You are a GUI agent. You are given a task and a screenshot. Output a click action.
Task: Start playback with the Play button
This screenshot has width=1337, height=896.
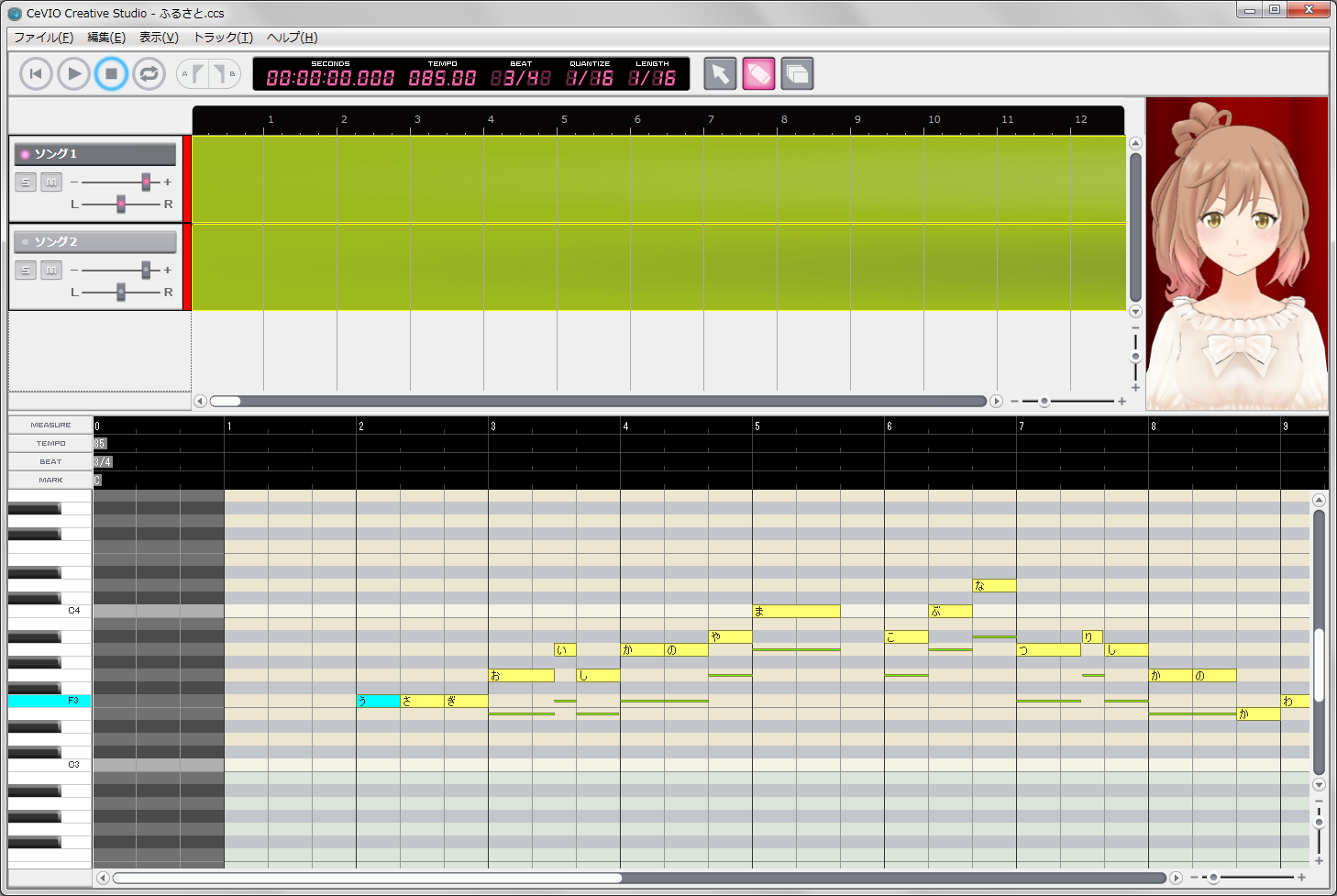click(73, 73)
